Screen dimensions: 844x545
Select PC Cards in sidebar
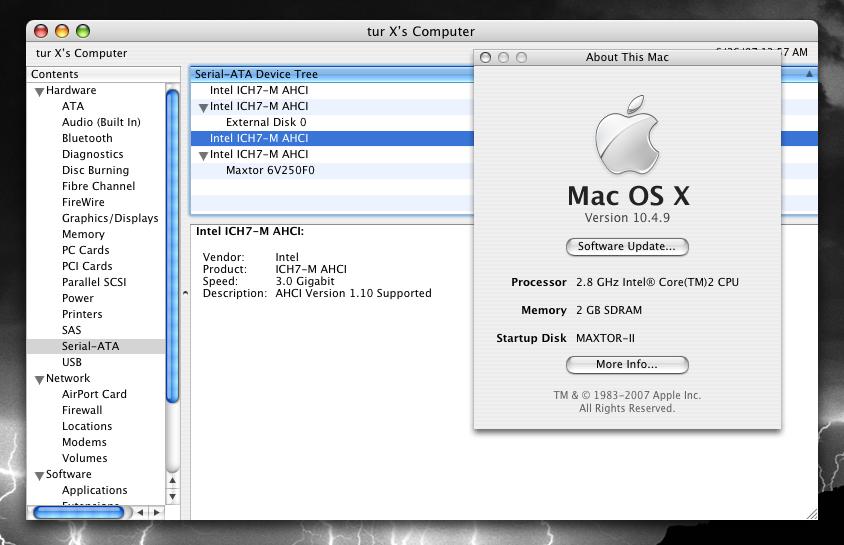(86, 250)
